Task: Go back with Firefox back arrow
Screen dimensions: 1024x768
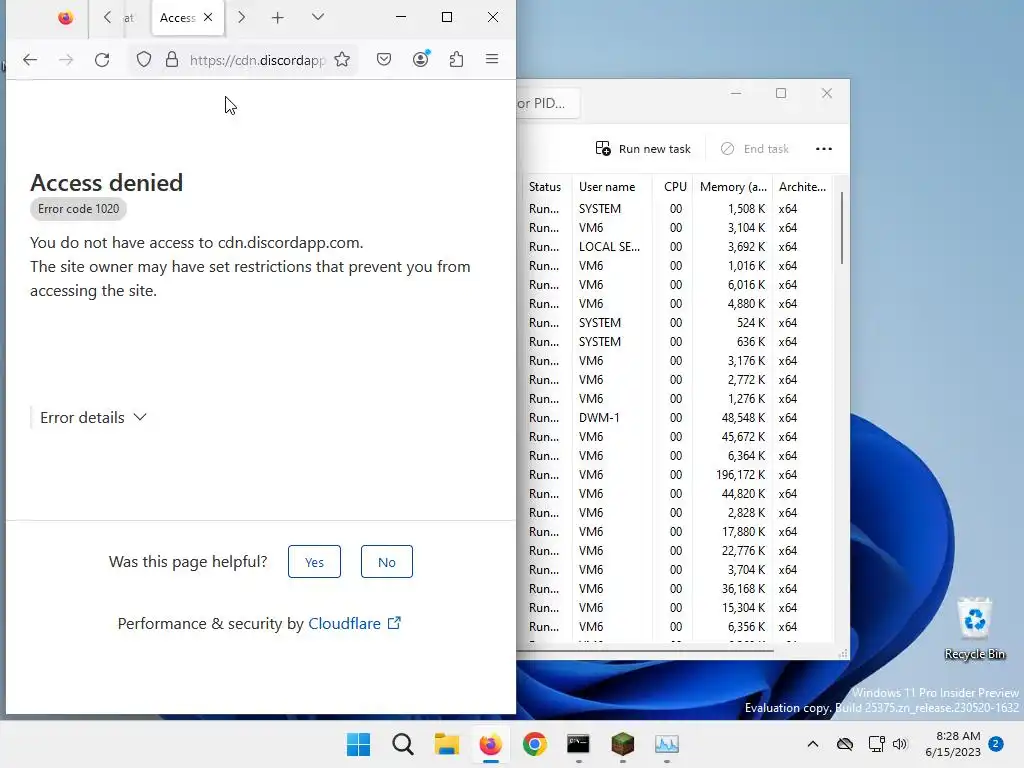Action: click(x=30, y=60)
